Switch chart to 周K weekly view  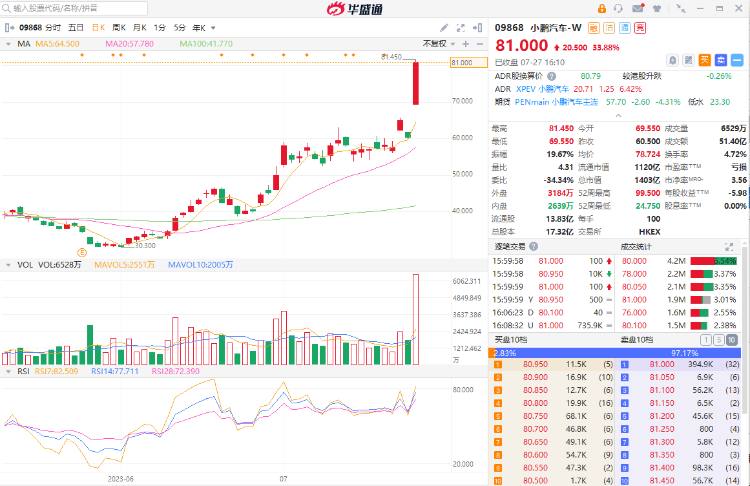pos(119,27)
